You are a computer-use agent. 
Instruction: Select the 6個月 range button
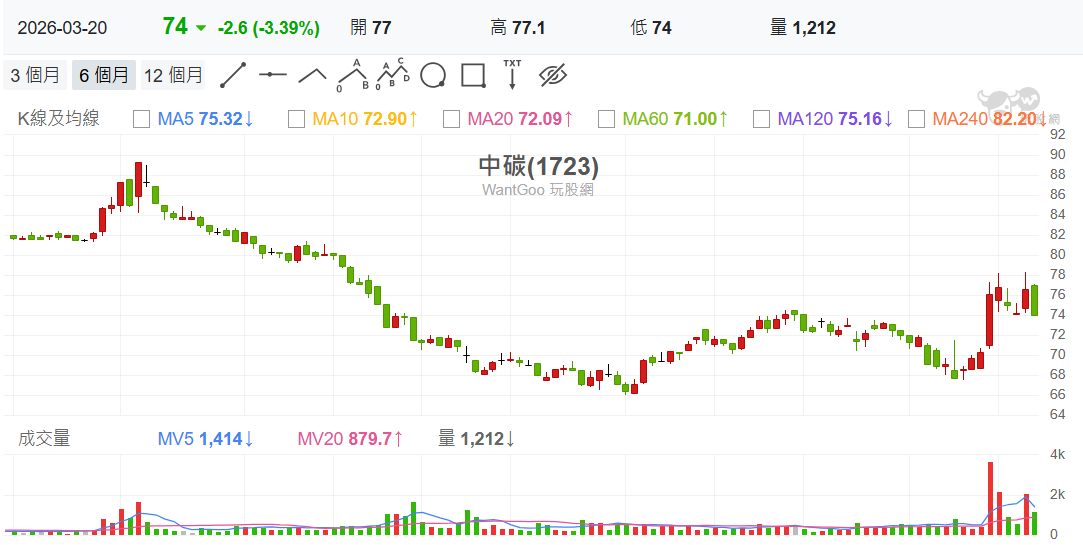click(103, 75)
